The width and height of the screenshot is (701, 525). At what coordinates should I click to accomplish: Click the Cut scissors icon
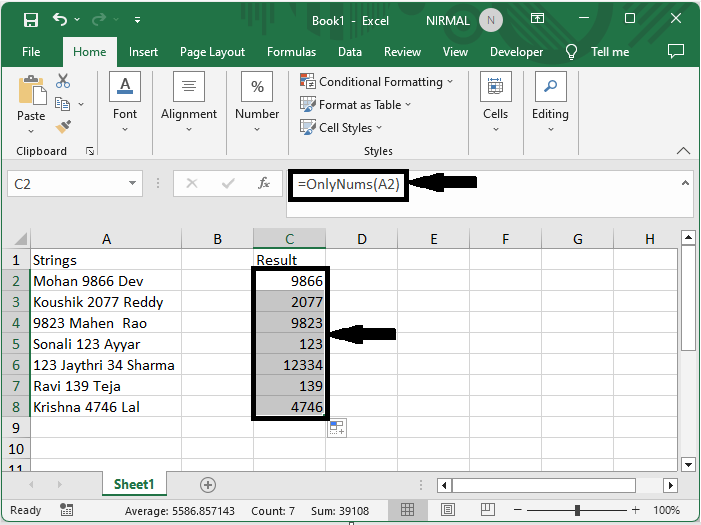[x=63, y=81]
